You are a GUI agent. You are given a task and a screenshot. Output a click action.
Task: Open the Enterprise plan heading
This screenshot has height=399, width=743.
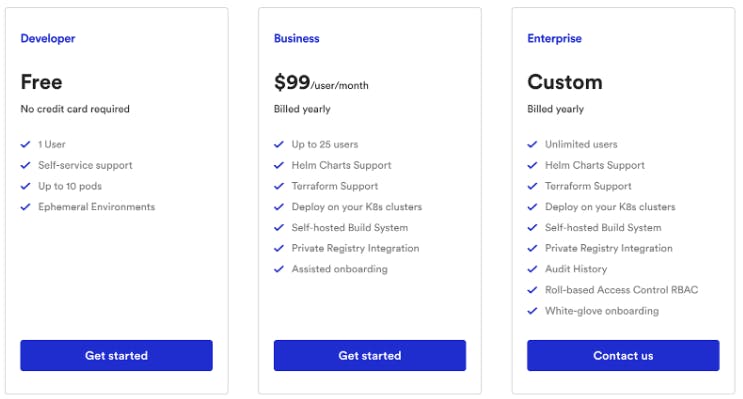554,38
